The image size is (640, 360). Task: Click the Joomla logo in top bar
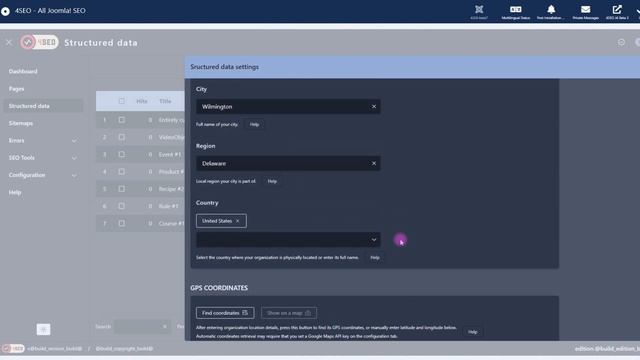[x=5, y=11]
